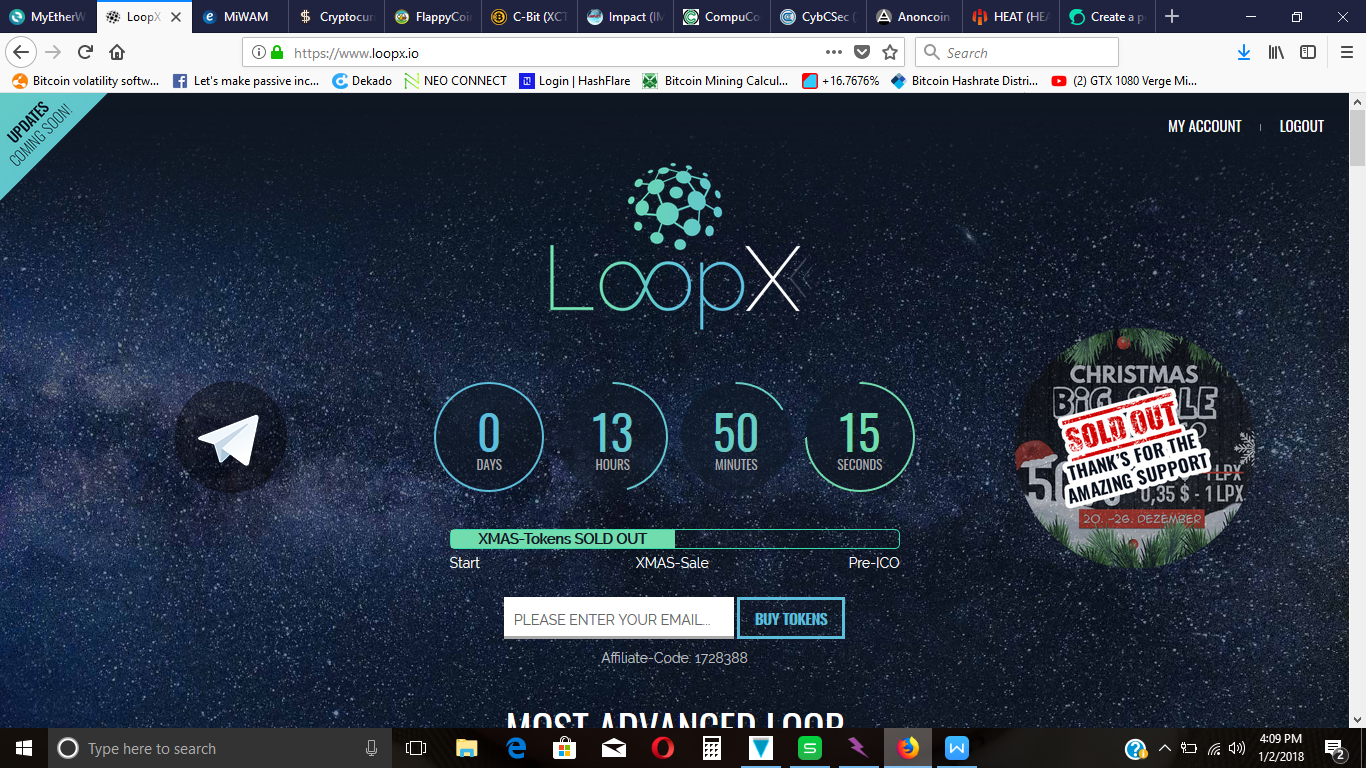
Task: Open the Bitcoin volatility software bookmark
Action: (x=86, y=81)
